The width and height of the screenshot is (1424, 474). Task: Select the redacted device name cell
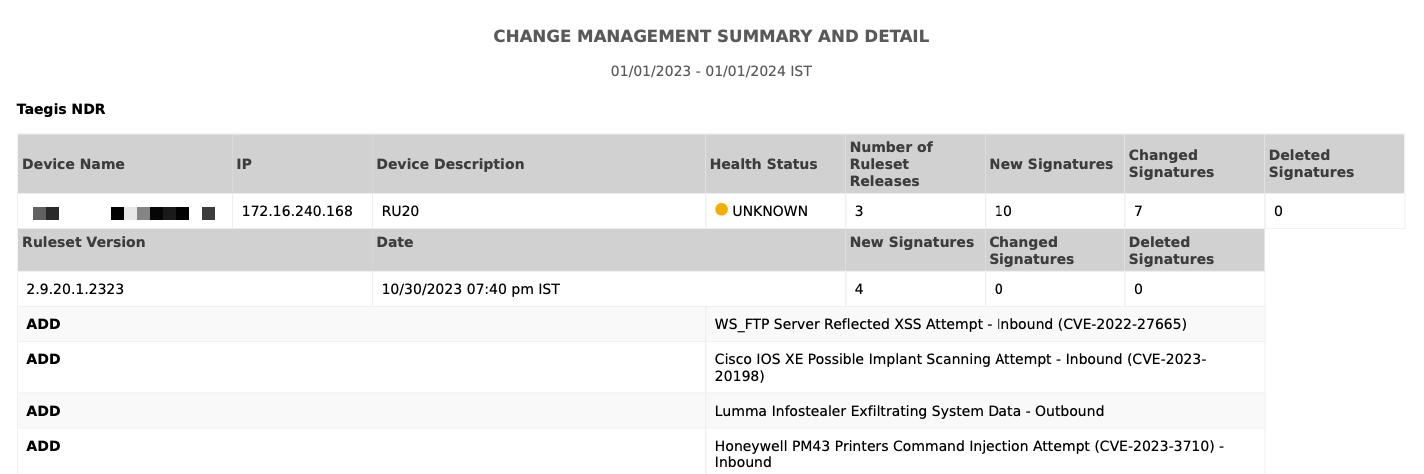coord(124,213)
